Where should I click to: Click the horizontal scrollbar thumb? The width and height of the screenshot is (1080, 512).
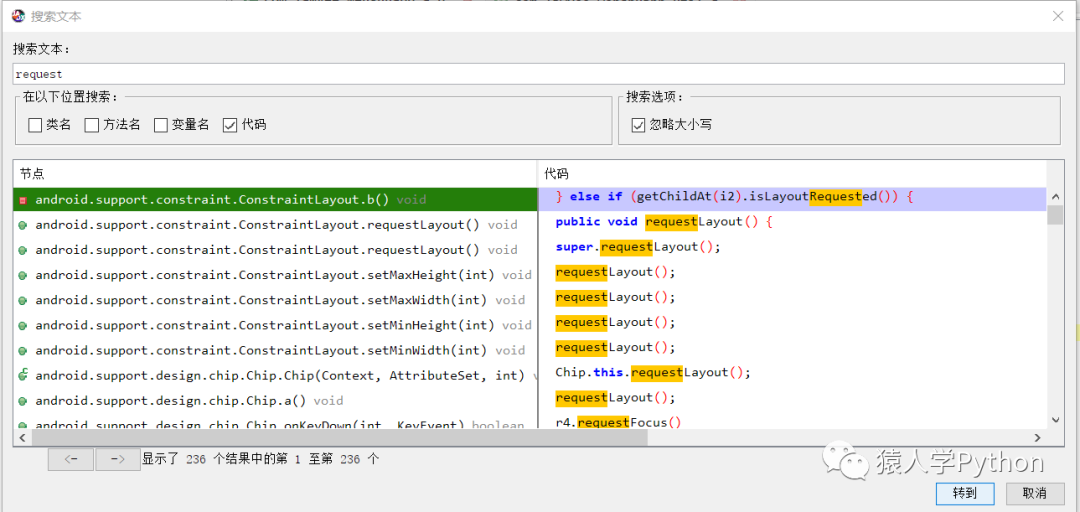coord(339,438)
